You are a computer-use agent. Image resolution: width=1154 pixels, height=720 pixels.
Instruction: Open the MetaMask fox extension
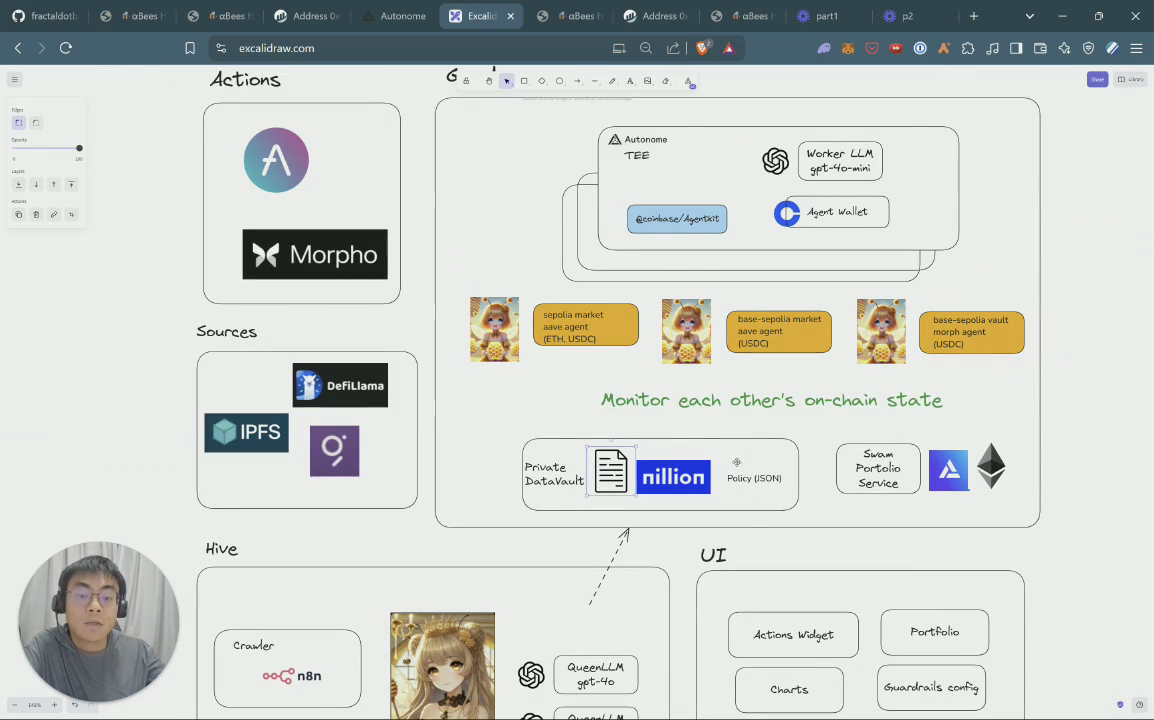point(848,48)
